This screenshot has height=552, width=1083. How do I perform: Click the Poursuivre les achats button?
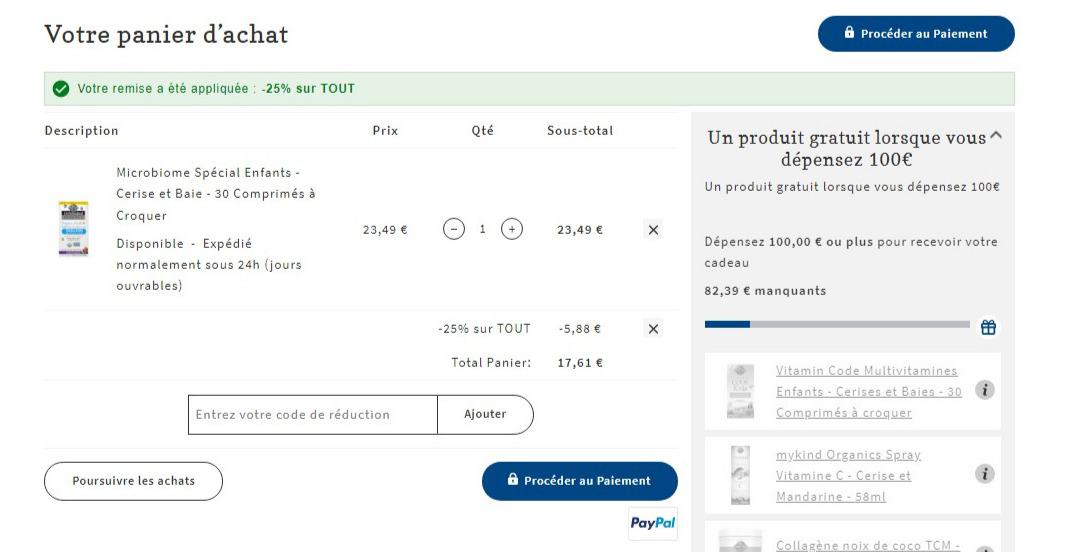[x=133, y=481]
